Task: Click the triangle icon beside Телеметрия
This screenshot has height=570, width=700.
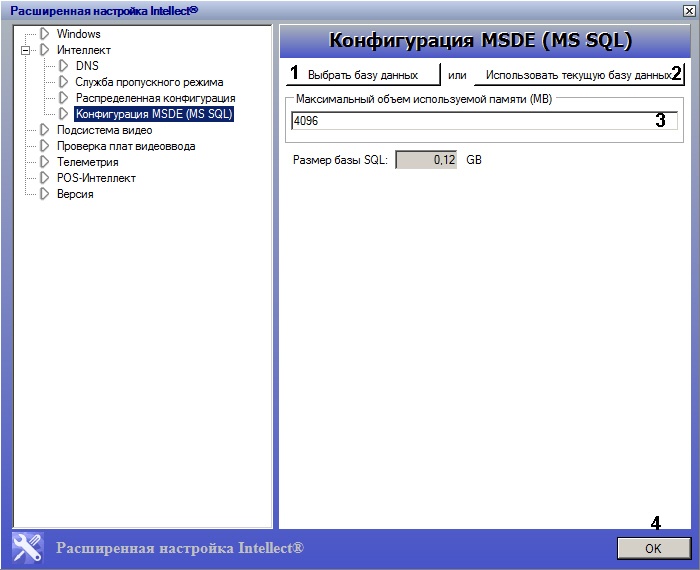Action: pos(44,162)
